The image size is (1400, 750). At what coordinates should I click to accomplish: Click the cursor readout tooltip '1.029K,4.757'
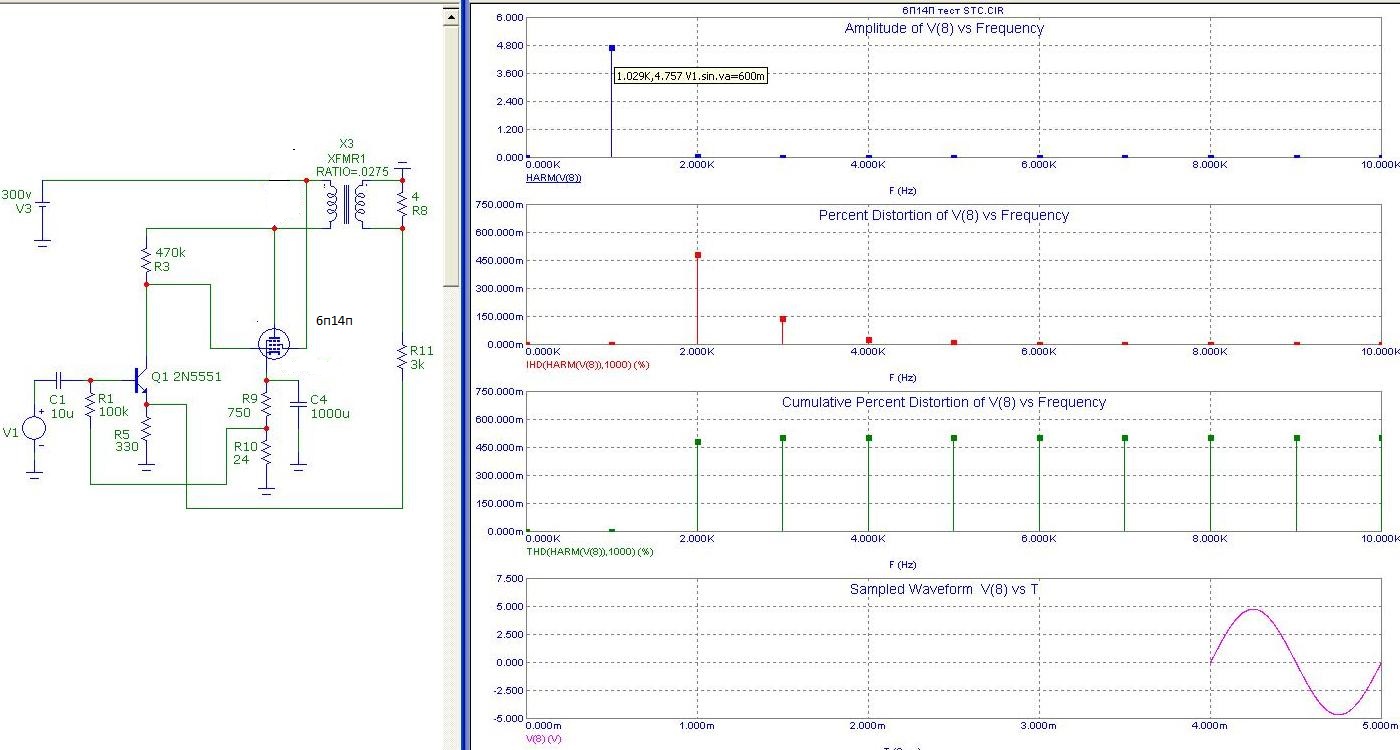tap(690, 76)
